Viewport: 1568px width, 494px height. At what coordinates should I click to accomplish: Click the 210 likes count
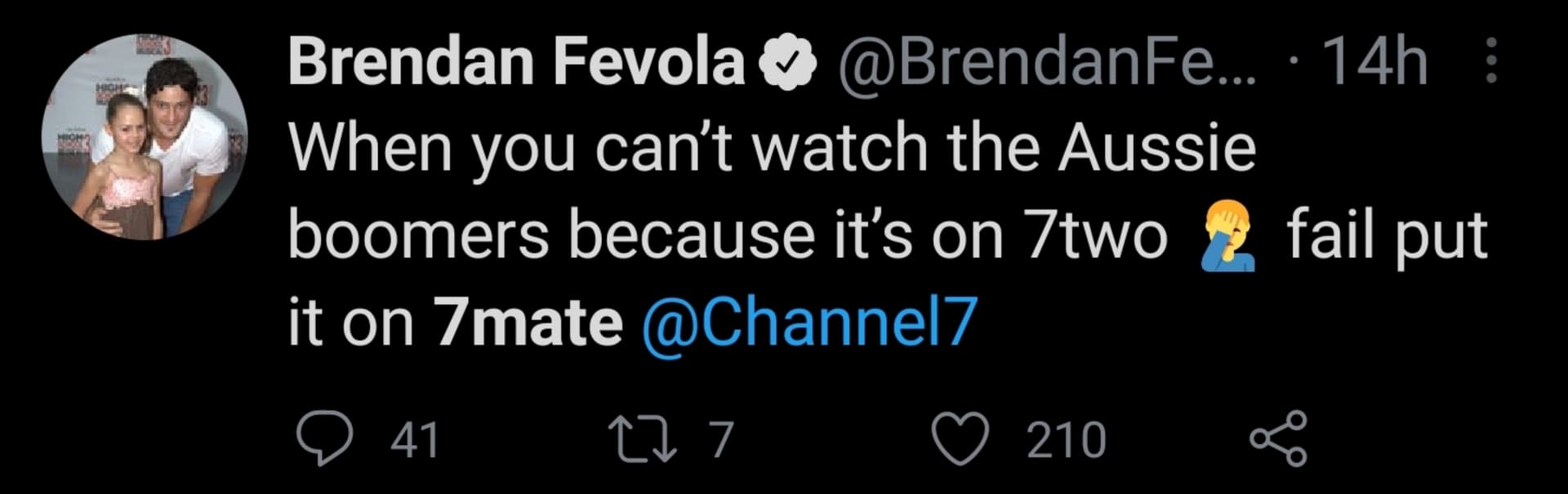coord(1066,441)
